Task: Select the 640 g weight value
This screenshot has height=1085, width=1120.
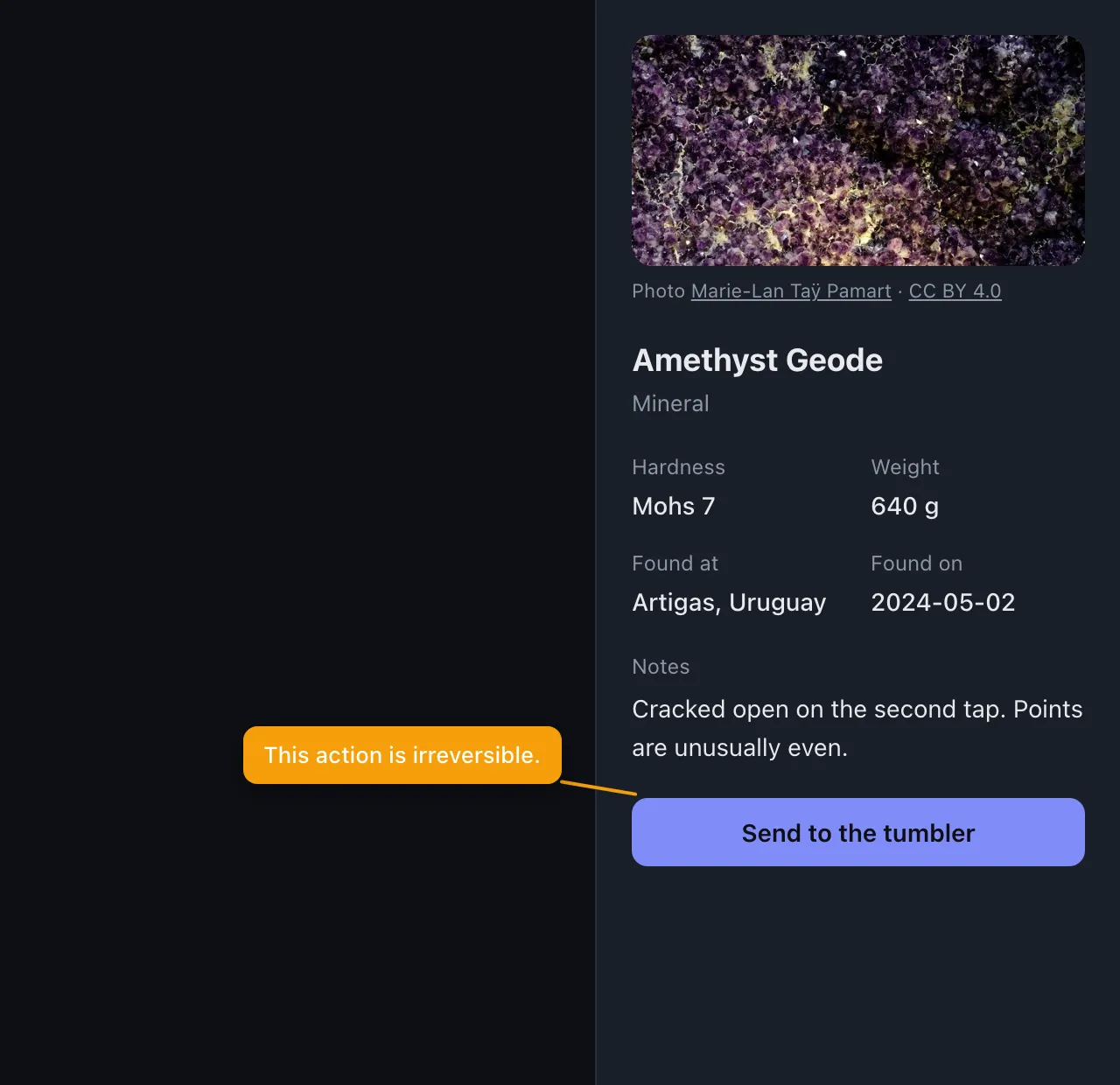Action: 905,507
